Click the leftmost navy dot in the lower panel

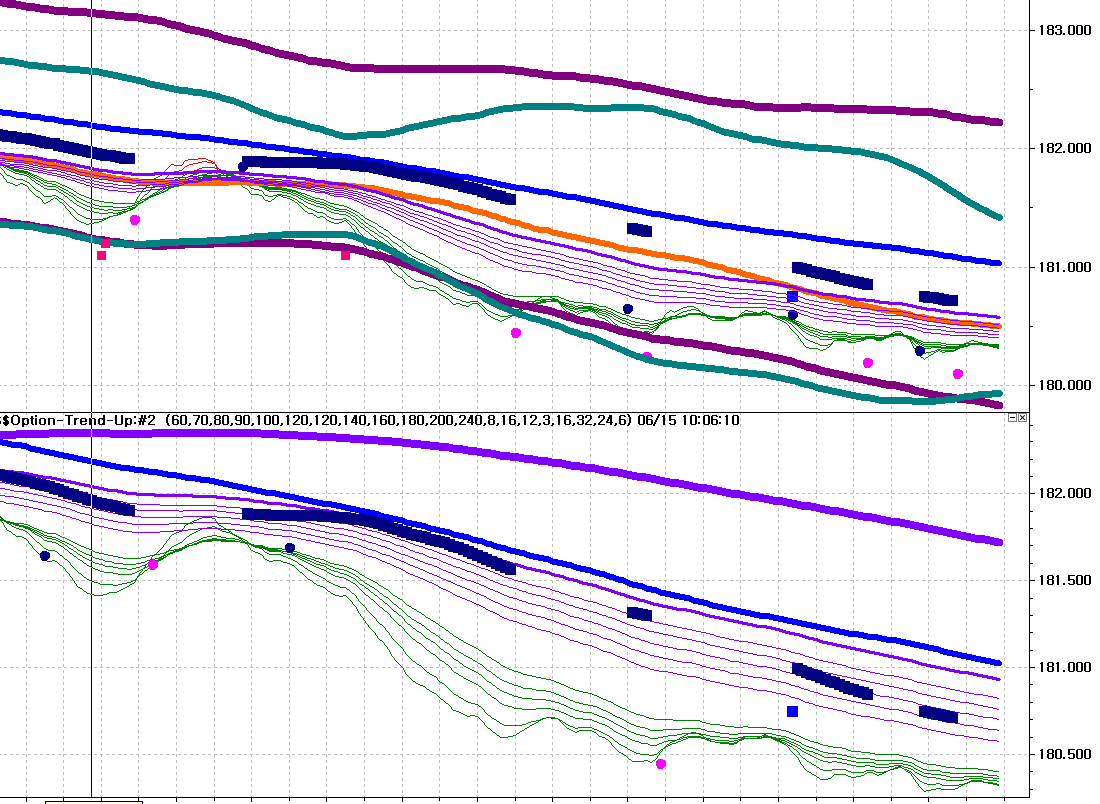click(45, 556)
